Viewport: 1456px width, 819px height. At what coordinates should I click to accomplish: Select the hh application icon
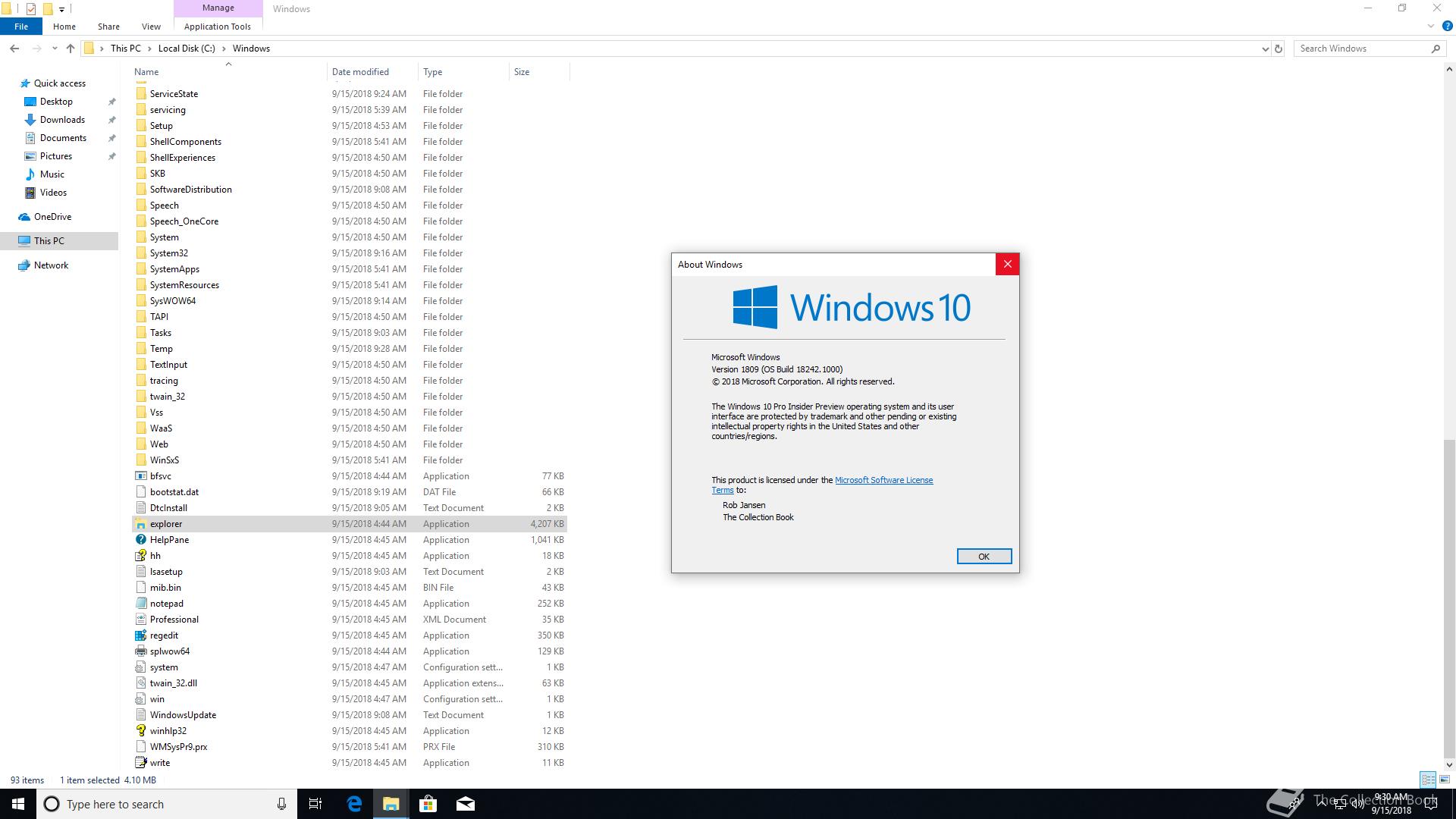coord(140,556)
